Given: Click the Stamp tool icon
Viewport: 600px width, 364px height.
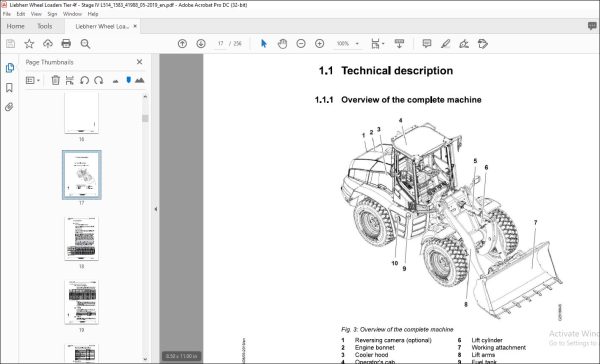Looking at the screenshot, I should (x=483, y=44).
